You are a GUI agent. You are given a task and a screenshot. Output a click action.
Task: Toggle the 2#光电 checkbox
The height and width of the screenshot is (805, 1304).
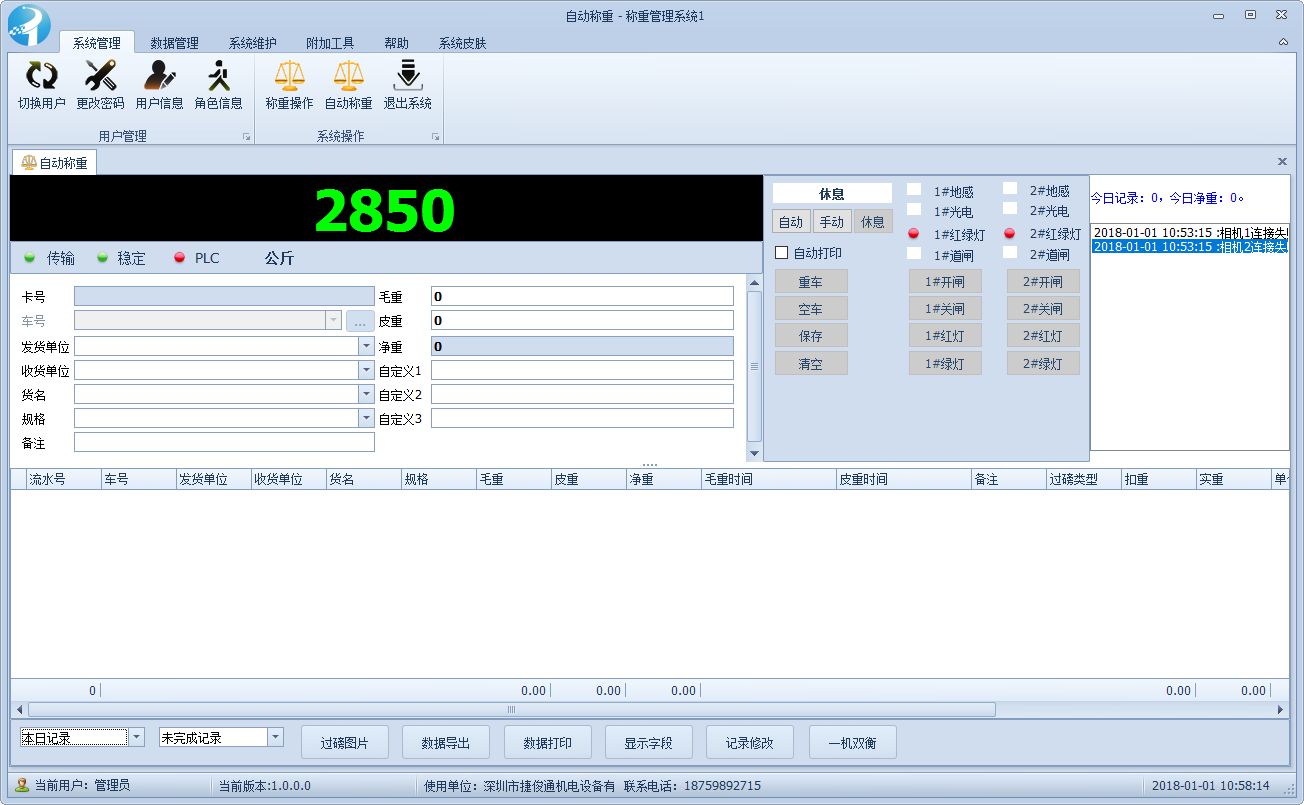coord(1010,210)
